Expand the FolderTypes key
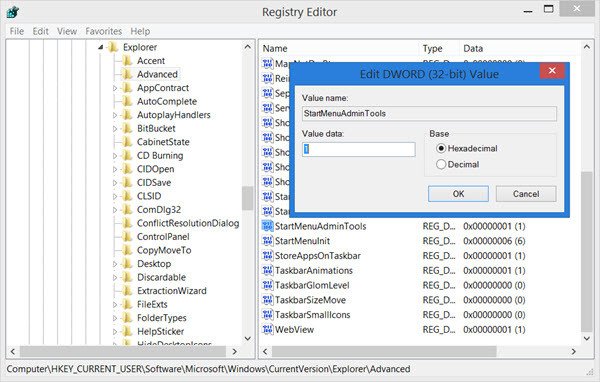600x382 pixels. click(115, 318)
